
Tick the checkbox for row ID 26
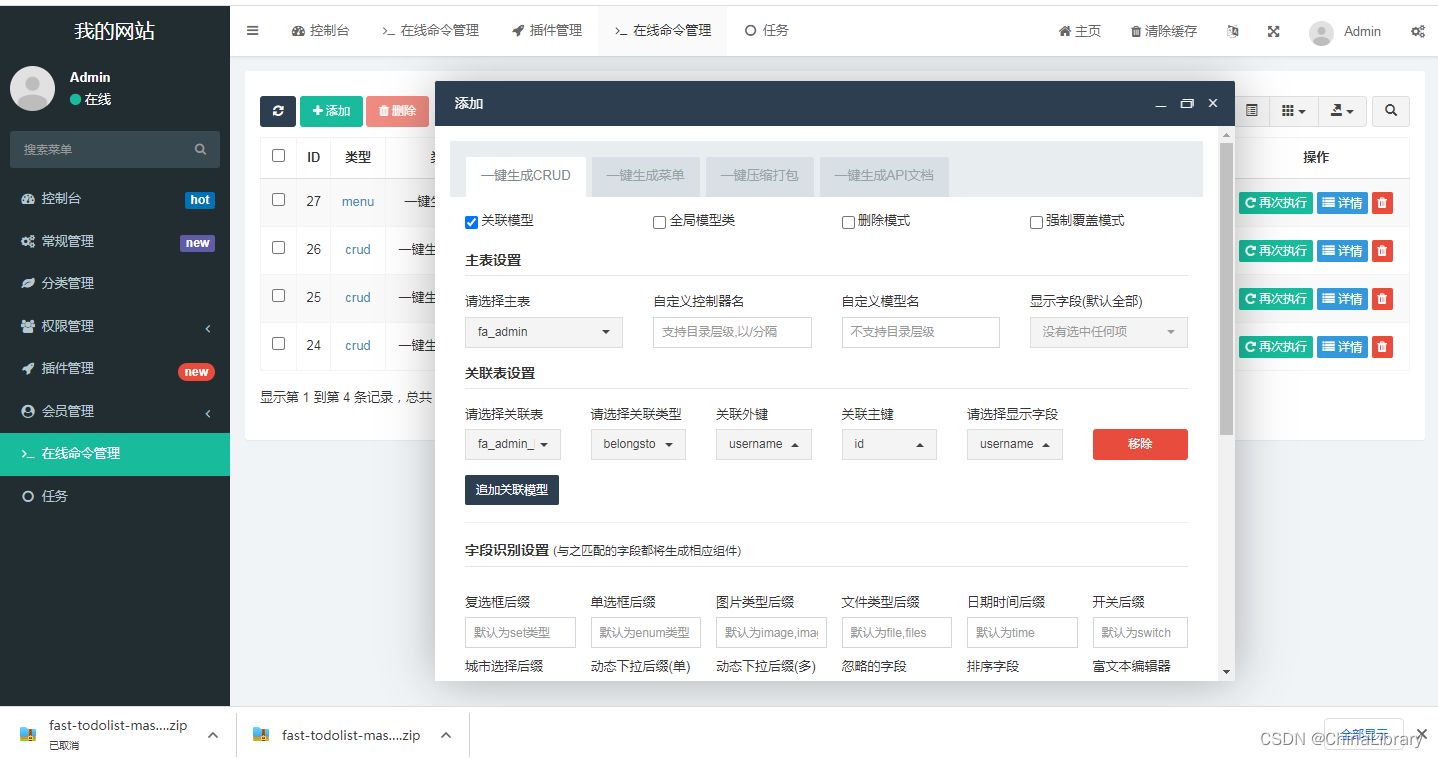[x=278, y=247]
